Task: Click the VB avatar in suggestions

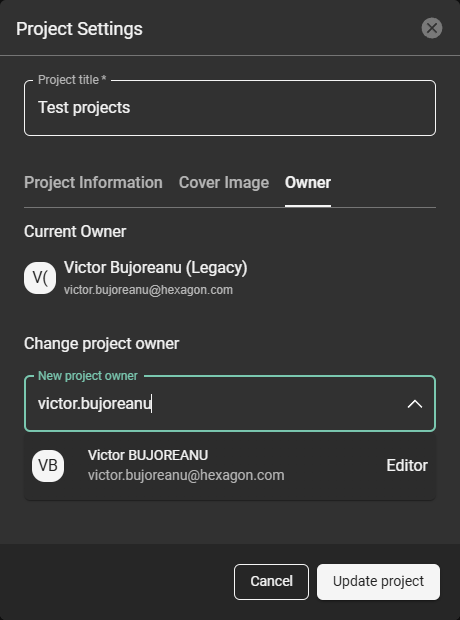Action: point(48,466)
